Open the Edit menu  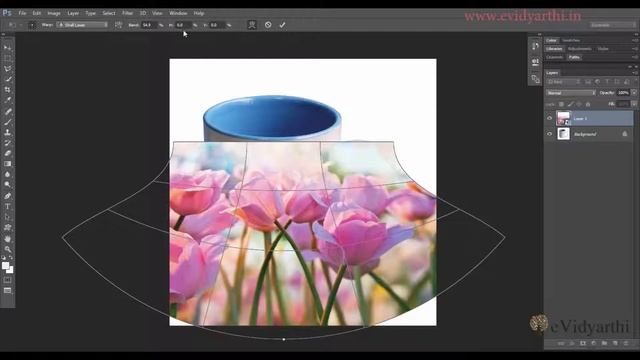click(x=37, y=13)
